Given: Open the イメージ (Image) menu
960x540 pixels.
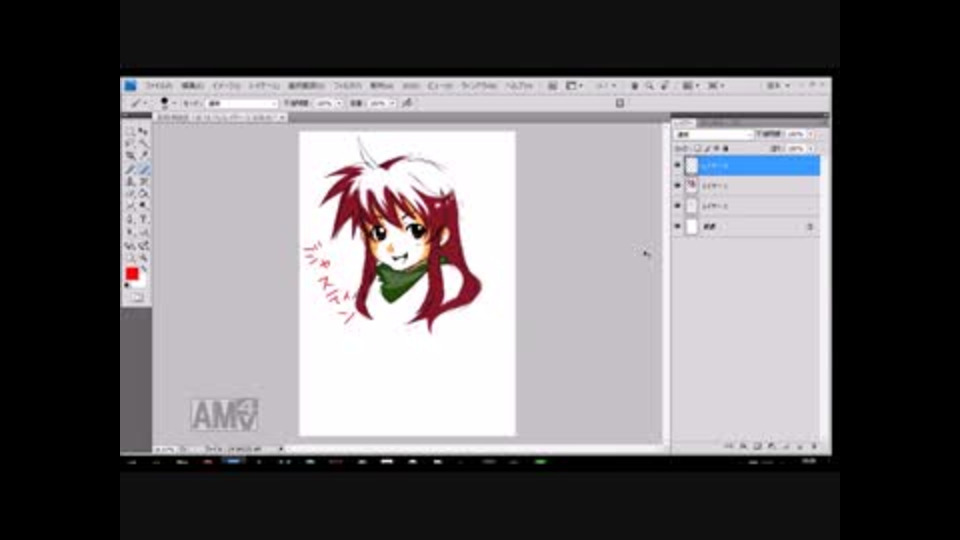Looking at the screenshot, I should (226, 86).
